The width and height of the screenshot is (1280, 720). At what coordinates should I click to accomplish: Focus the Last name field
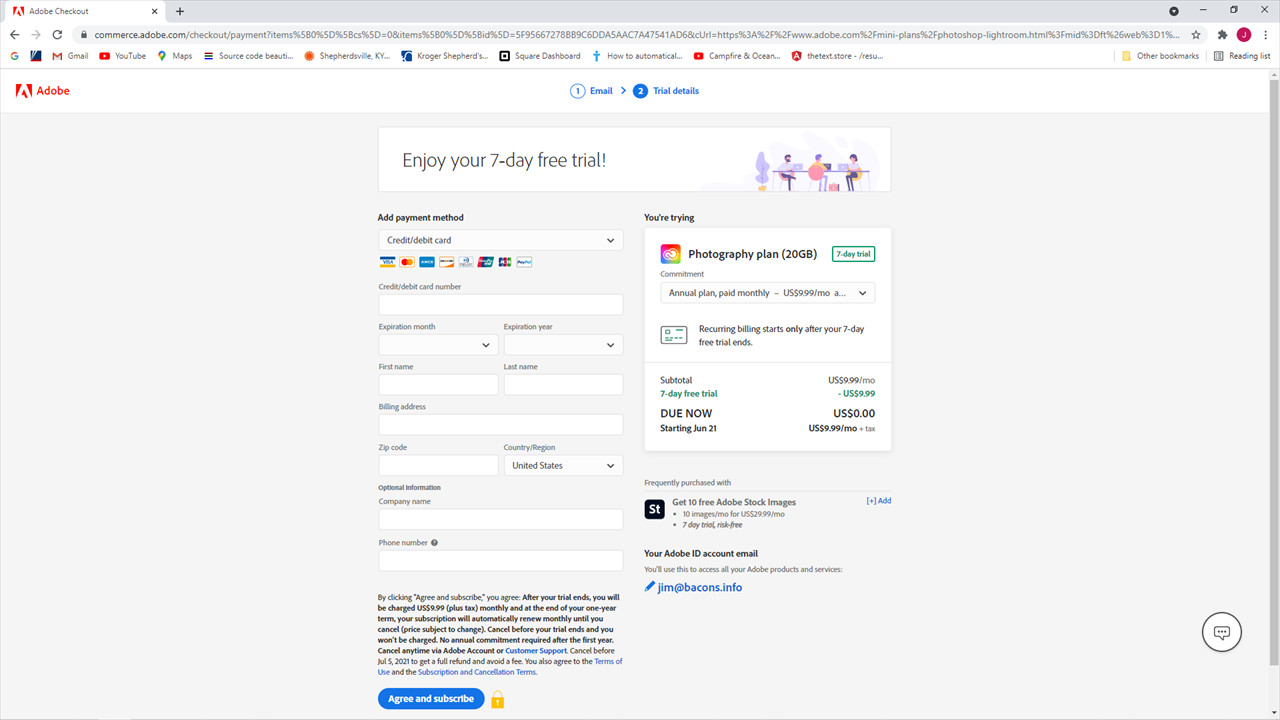pos(563,385)
